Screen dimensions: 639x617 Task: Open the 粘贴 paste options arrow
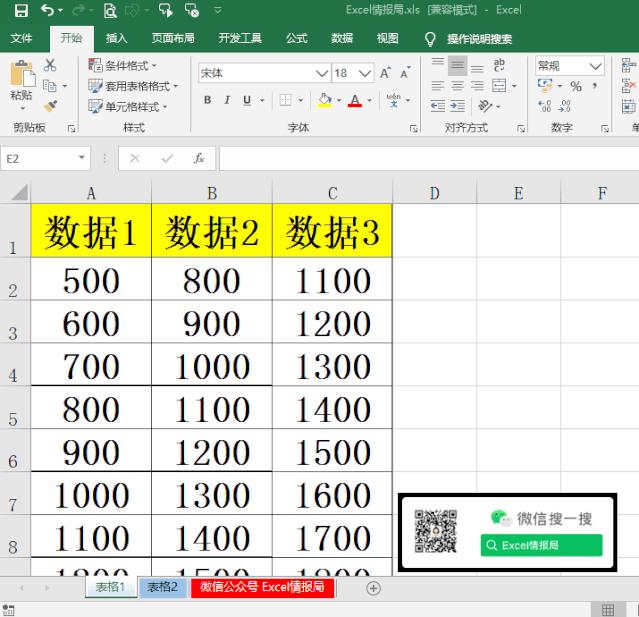pos(22,108)
